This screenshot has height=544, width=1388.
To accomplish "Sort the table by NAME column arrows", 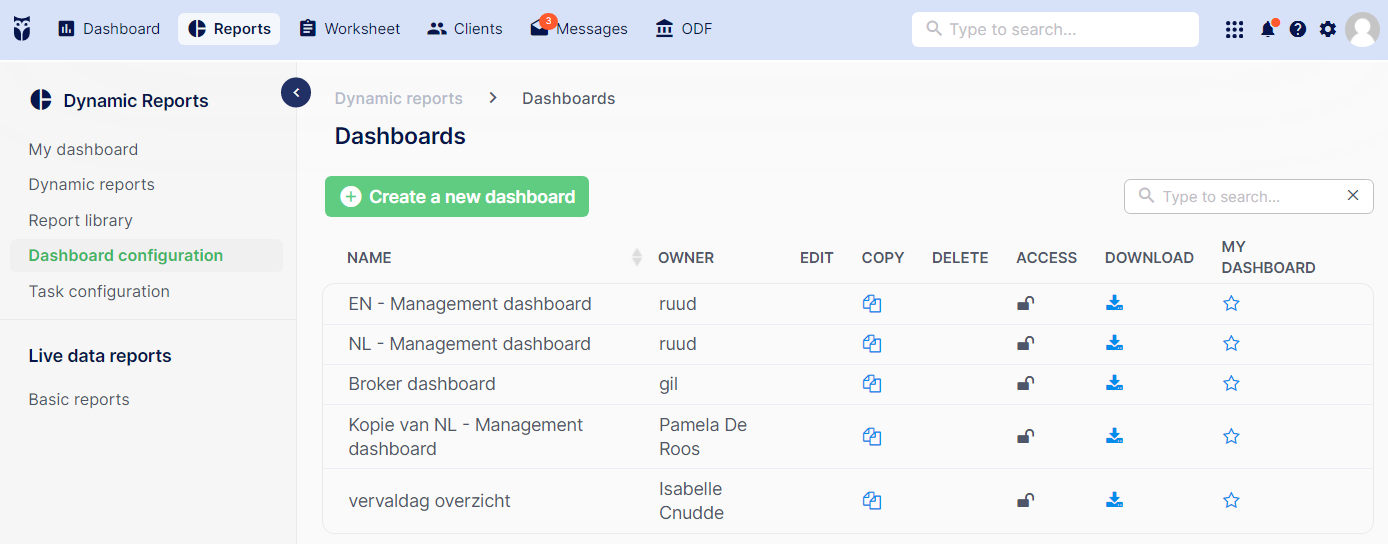I will click(637, 258).
